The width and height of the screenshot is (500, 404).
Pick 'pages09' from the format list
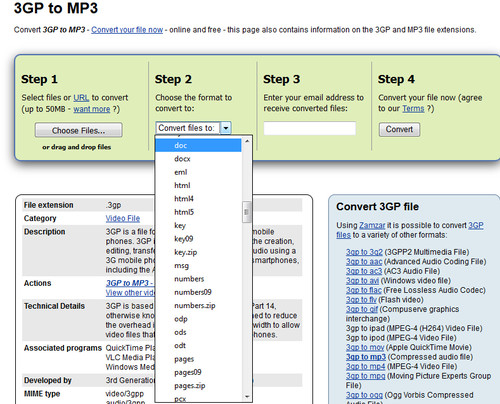[x=198, y=372]
